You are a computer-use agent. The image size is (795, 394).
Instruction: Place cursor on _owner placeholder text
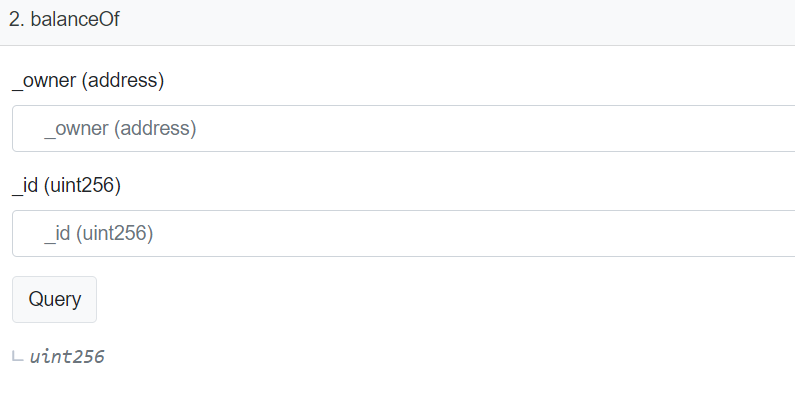120,128
